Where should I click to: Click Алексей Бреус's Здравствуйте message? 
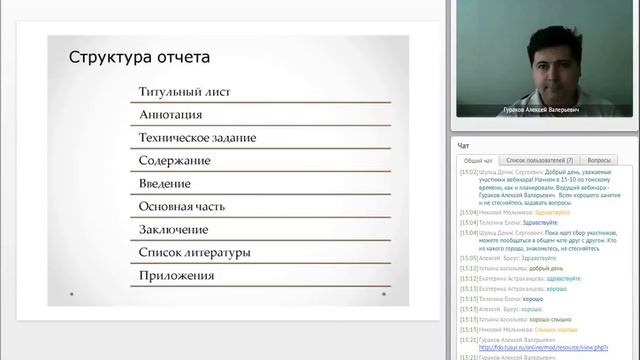coord(508,258)
